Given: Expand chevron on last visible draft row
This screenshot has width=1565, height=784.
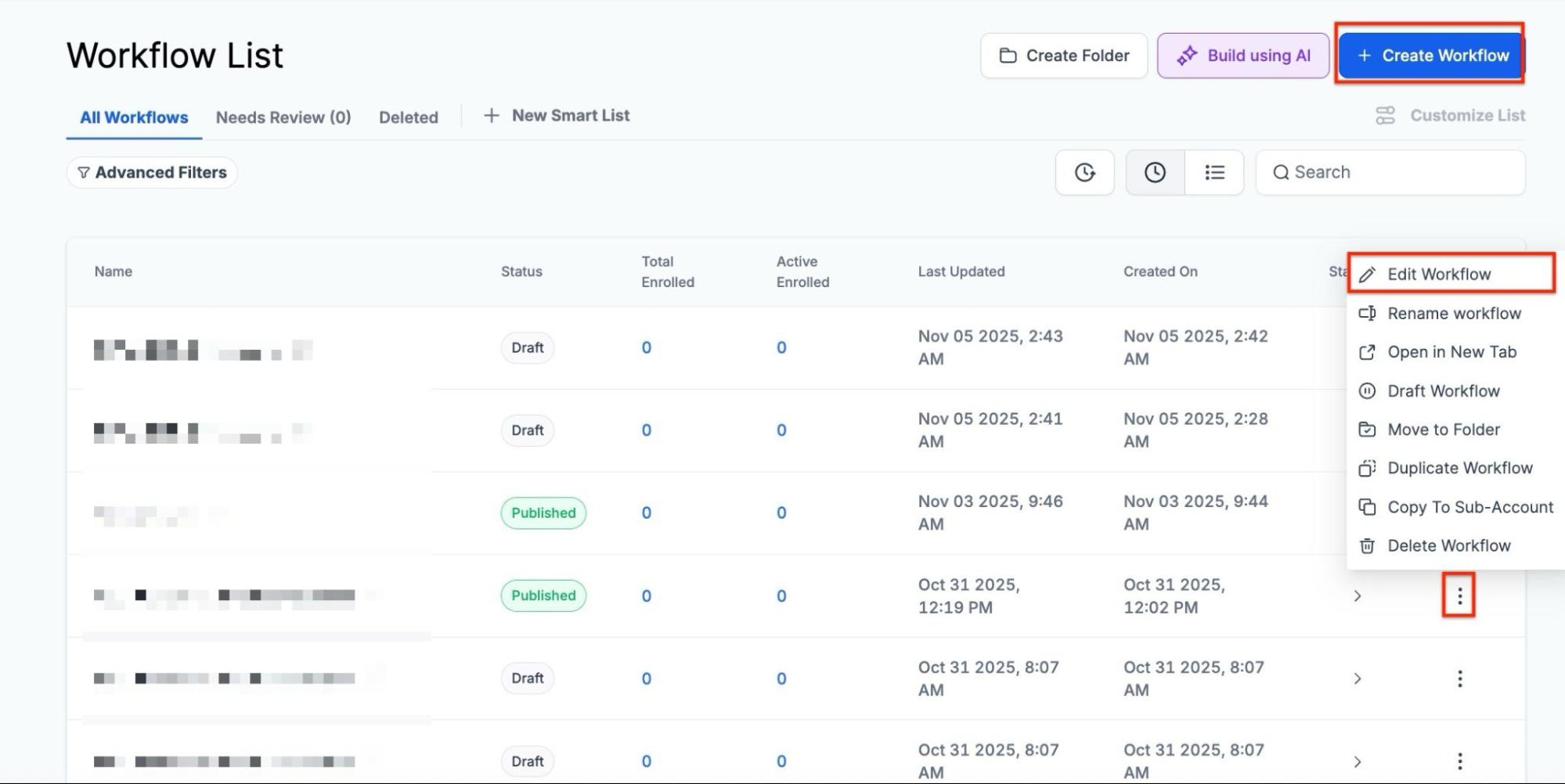Looking at the screenshot, I should pos(1358,761).
